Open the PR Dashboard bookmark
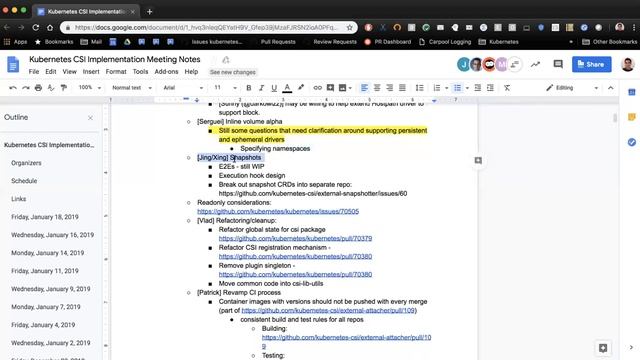Image resolution: width=640 pixels, height=360 pixels. [x=388, y=42]
